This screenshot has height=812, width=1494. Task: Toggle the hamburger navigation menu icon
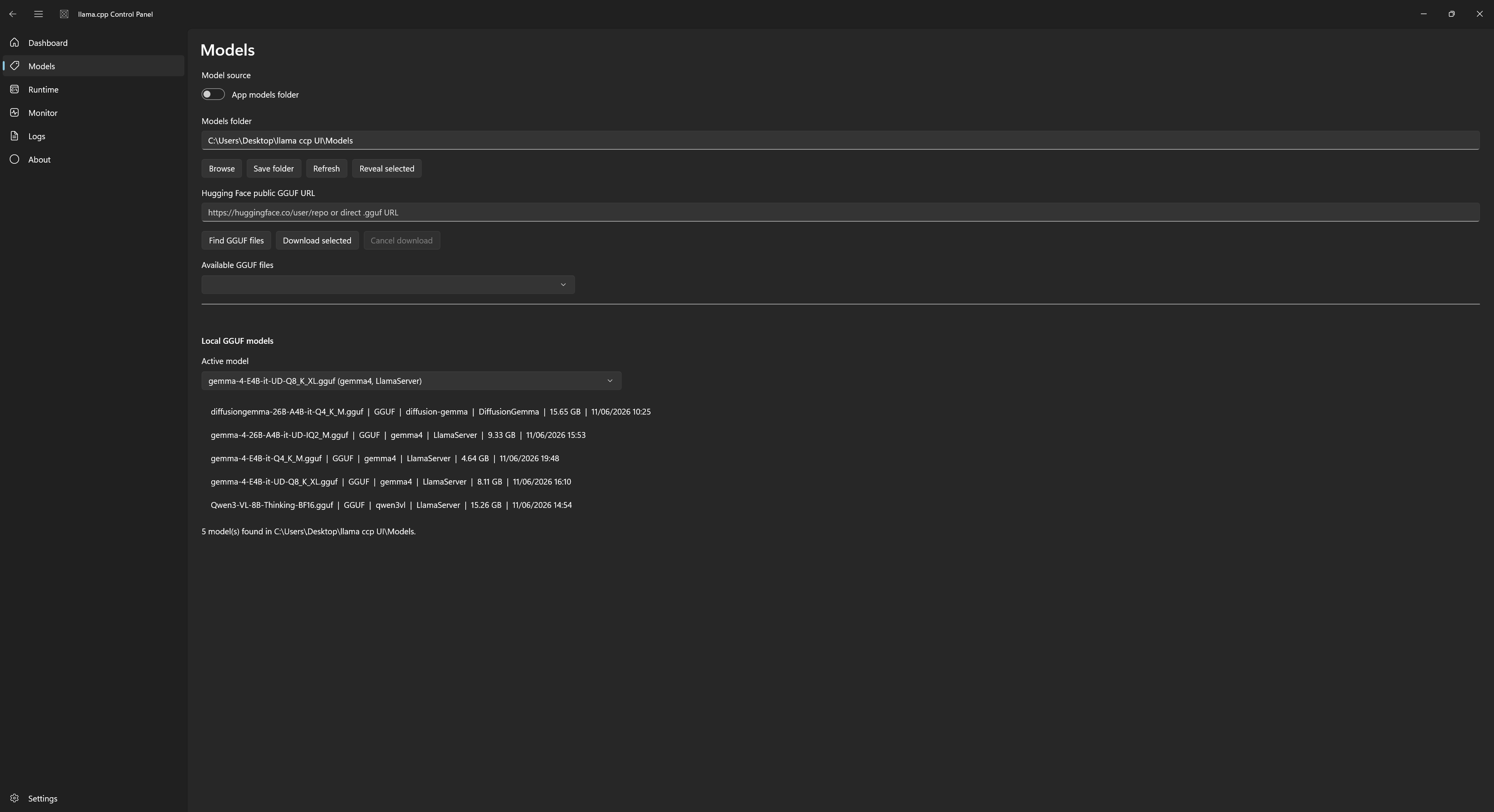click(x=38, y=14)
